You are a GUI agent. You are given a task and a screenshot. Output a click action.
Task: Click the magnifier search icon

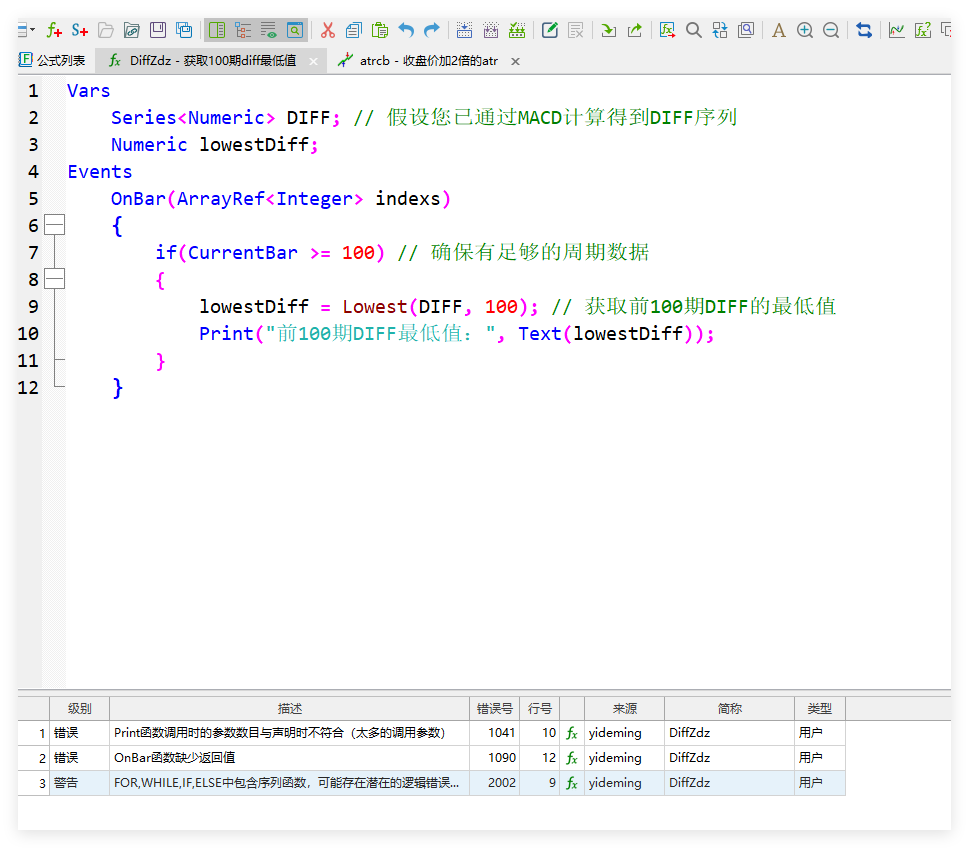(x=693, y=30)
